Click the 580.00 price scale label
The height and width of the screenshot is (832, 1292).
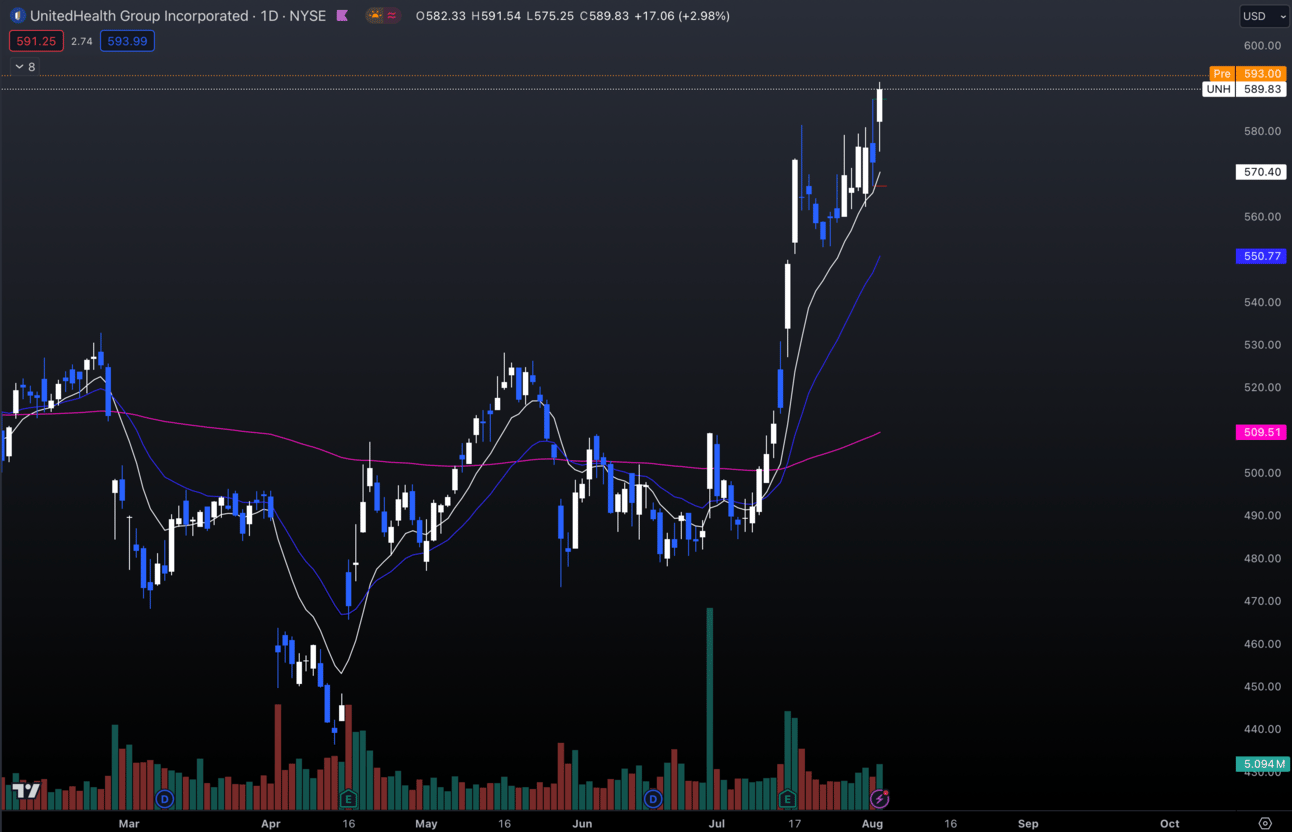tap(1262, 131)
